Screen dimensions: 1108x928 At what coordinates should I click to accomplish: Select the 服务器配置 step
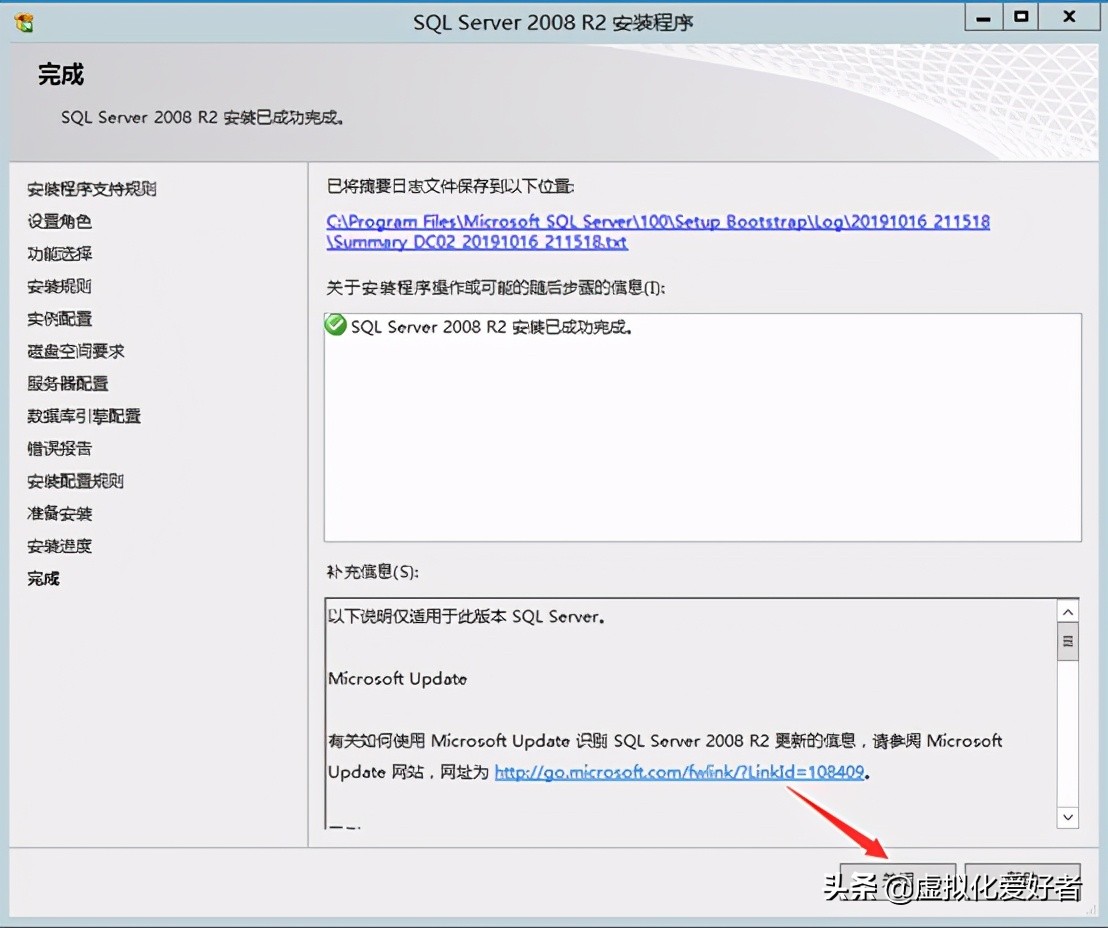tap(68, 384)
